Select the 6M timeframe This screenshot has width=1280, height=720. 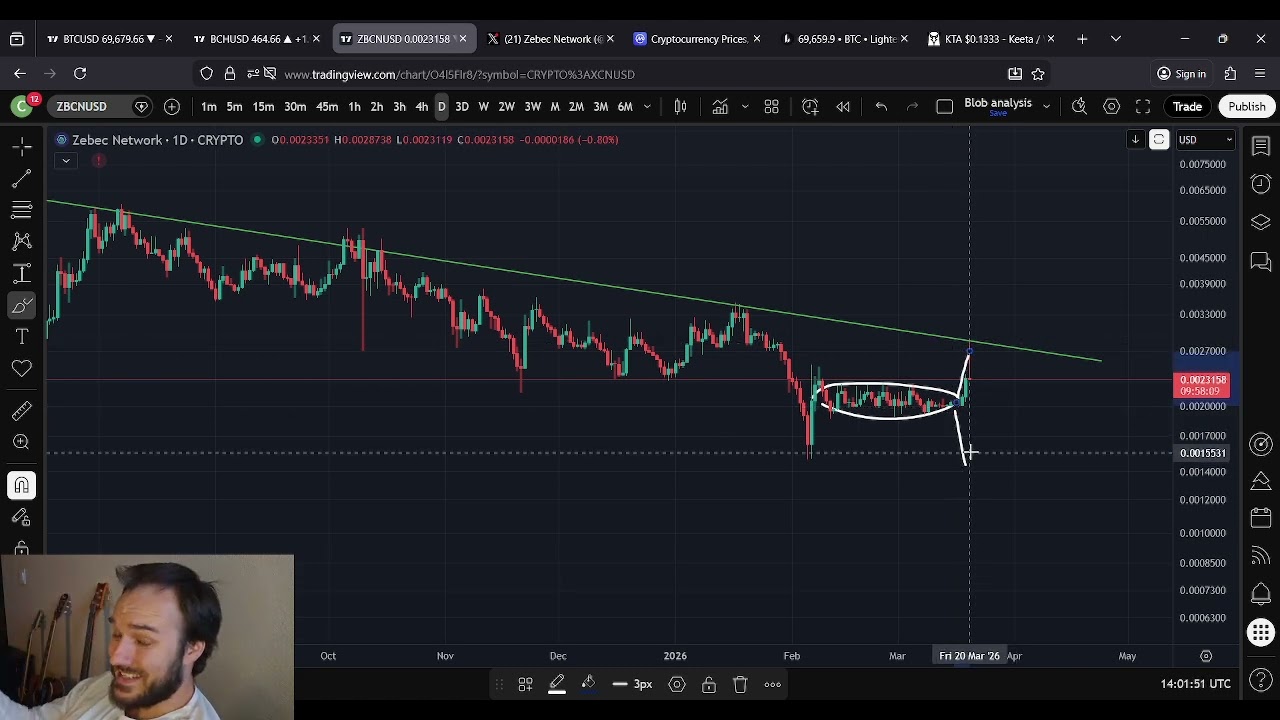click(x=625, y=106)
